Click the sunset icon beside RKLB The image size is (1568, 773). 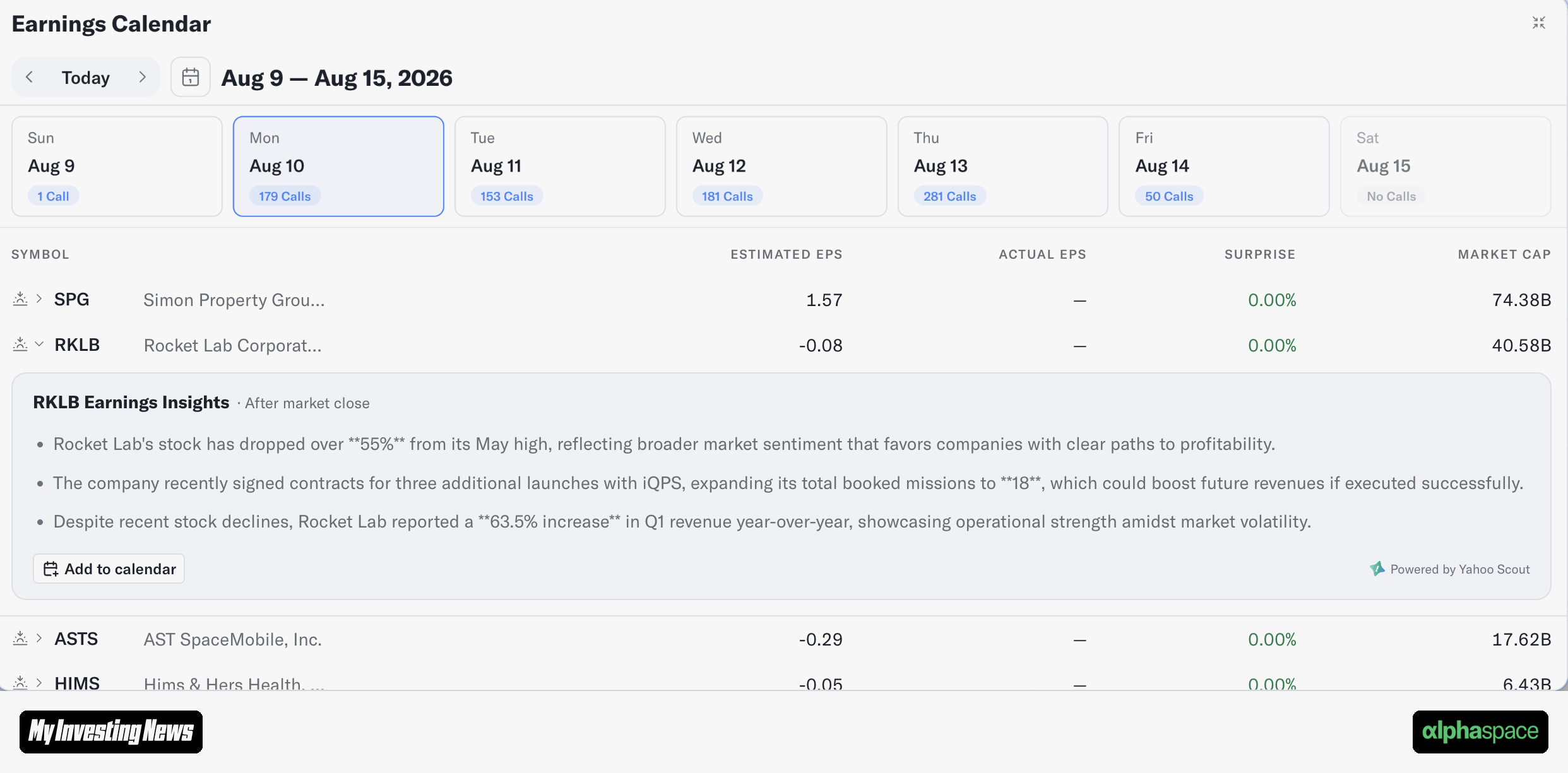(20, 344)
